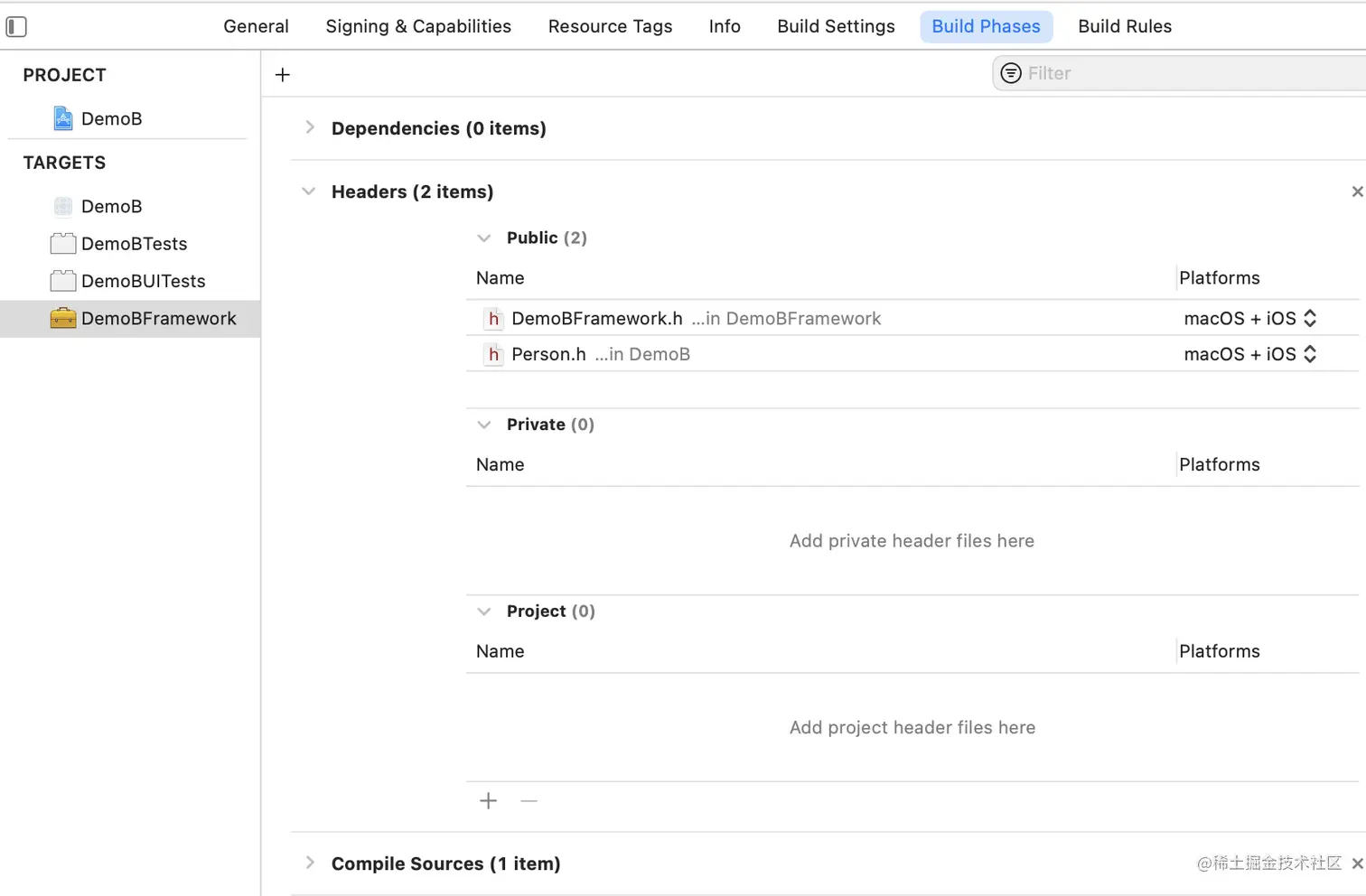Click the DemoBFramework.h header file icon
This screenshot has height=896, width=1366.
[x=493, y=318]
